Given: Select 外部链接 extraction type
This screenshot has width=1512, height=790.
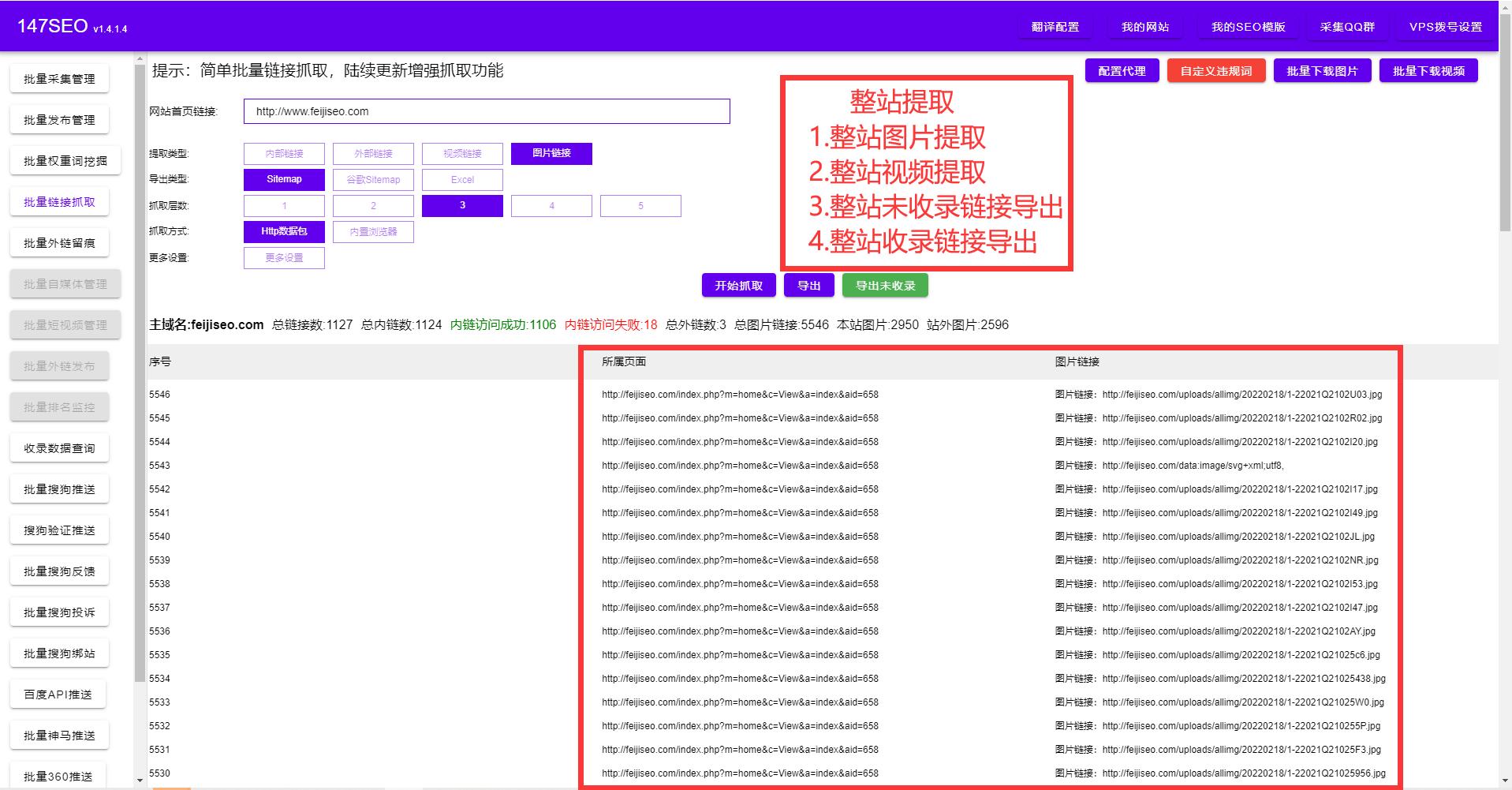Looking at the screenshot, I should (x=373, y=153).
